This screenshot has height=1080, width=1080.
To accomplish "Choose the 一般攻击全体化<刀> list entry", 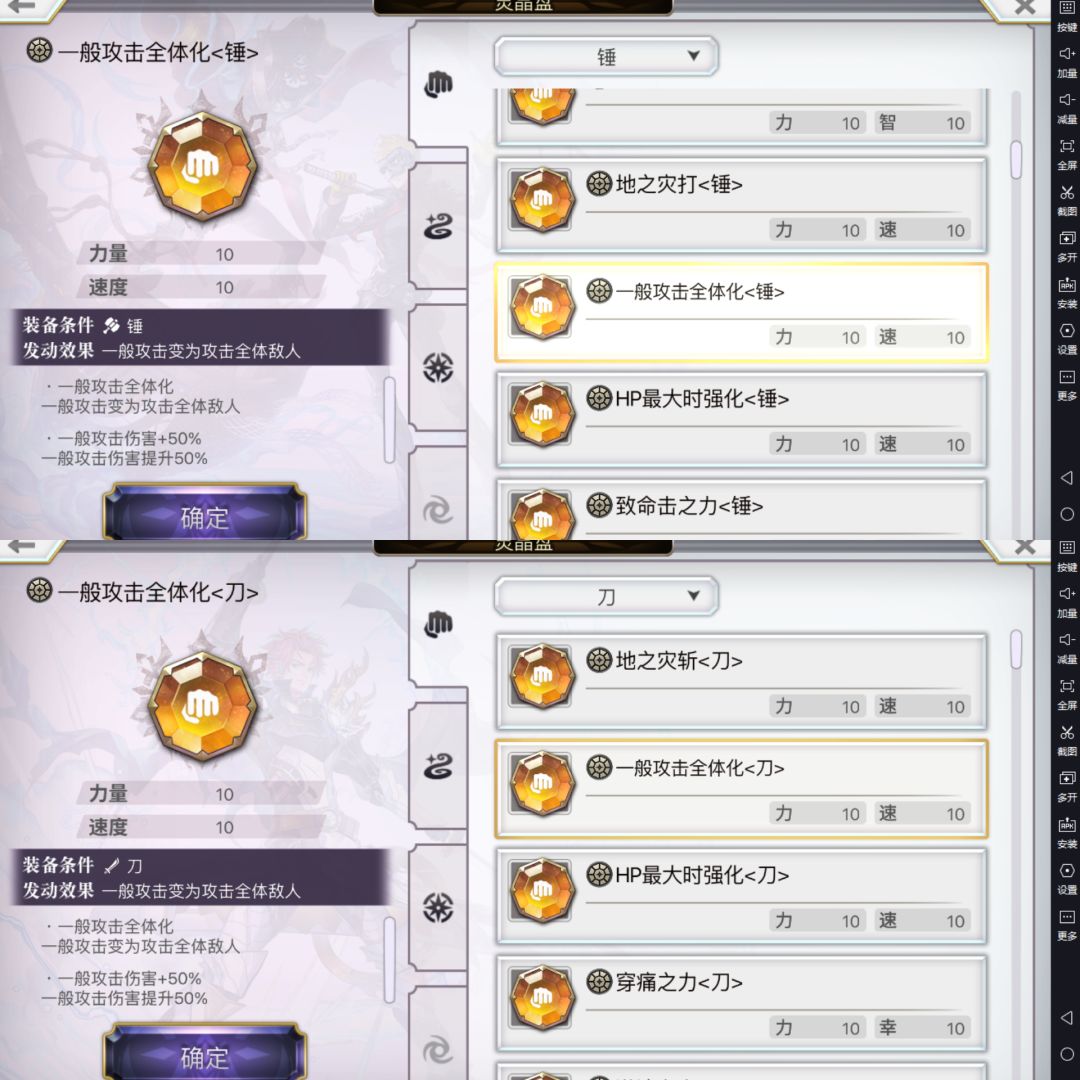I will tap(742, 789).
